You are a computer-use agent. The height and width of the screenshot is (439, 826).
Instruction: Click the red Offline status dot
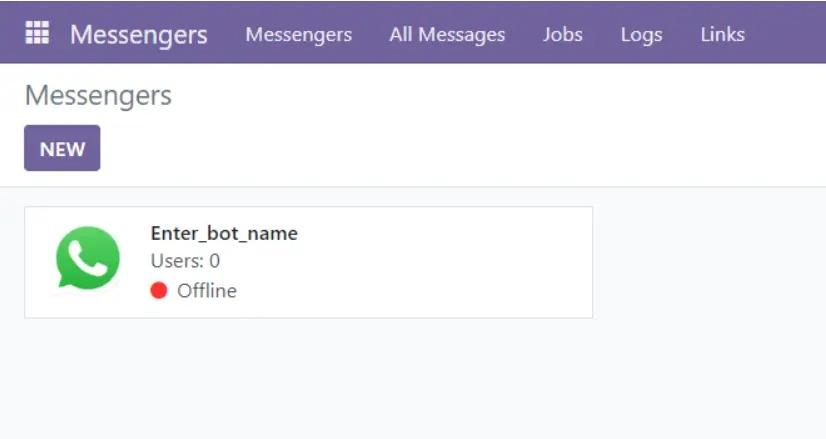point(158,291)
